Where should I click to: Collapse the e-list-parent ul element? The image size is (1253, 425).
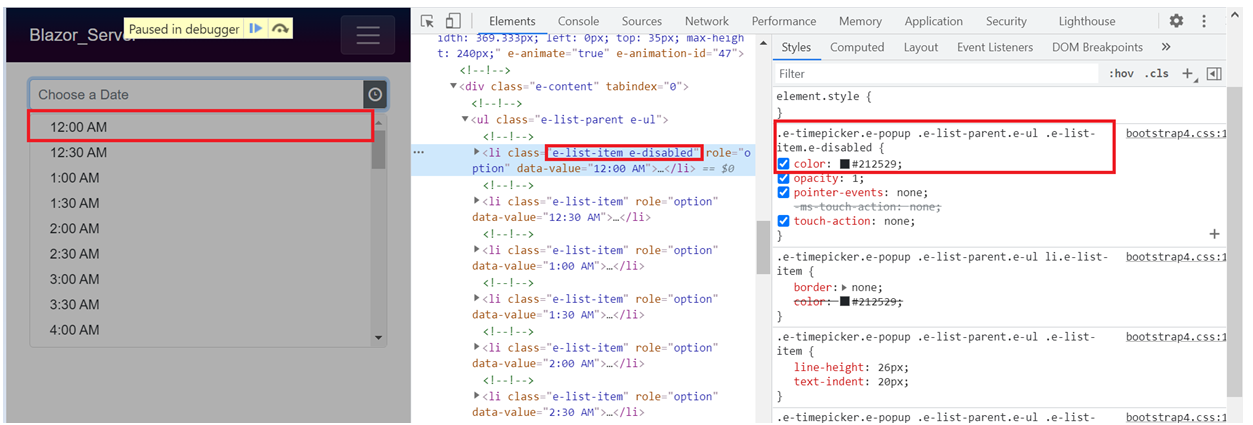[x=465, y=120]
